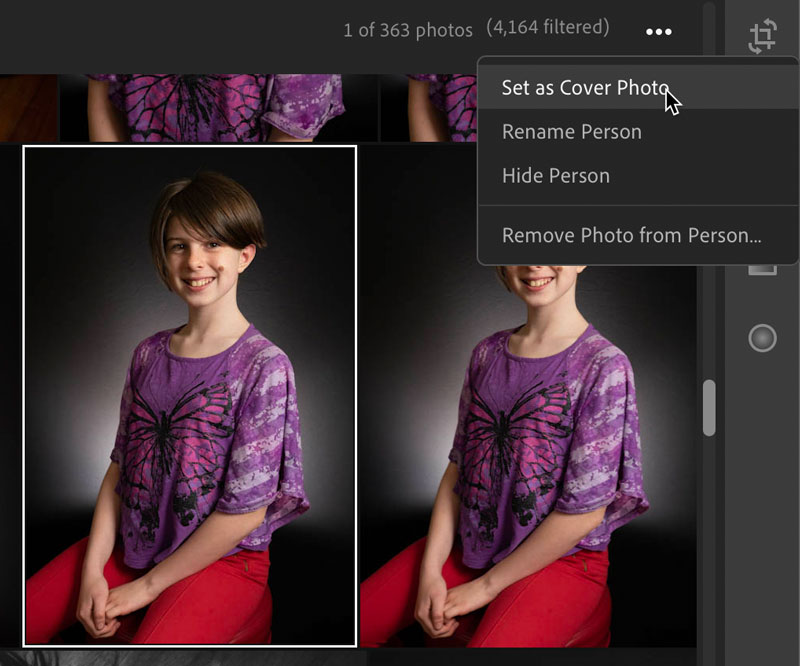800x666 pixels.
Task: Click the '1 of 363 photos' count
Action: [408, 30]
